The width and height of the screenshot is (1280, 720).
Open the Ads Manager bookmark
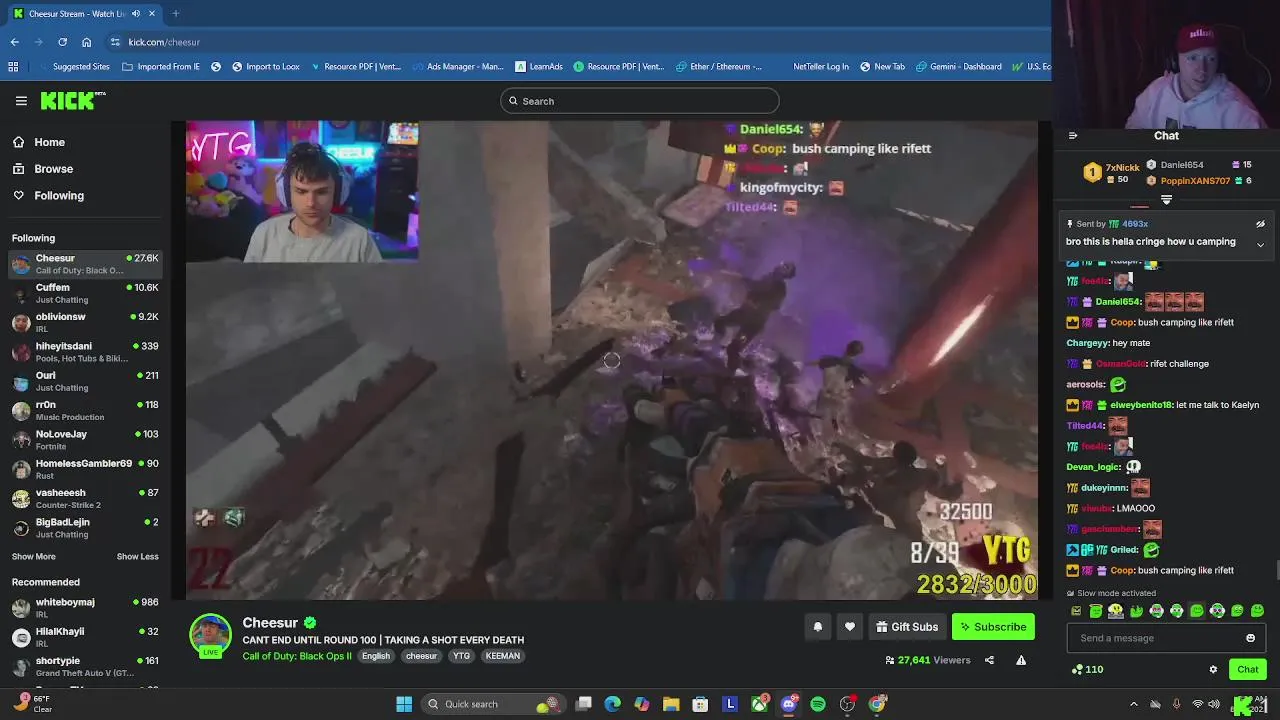point(457,67)
